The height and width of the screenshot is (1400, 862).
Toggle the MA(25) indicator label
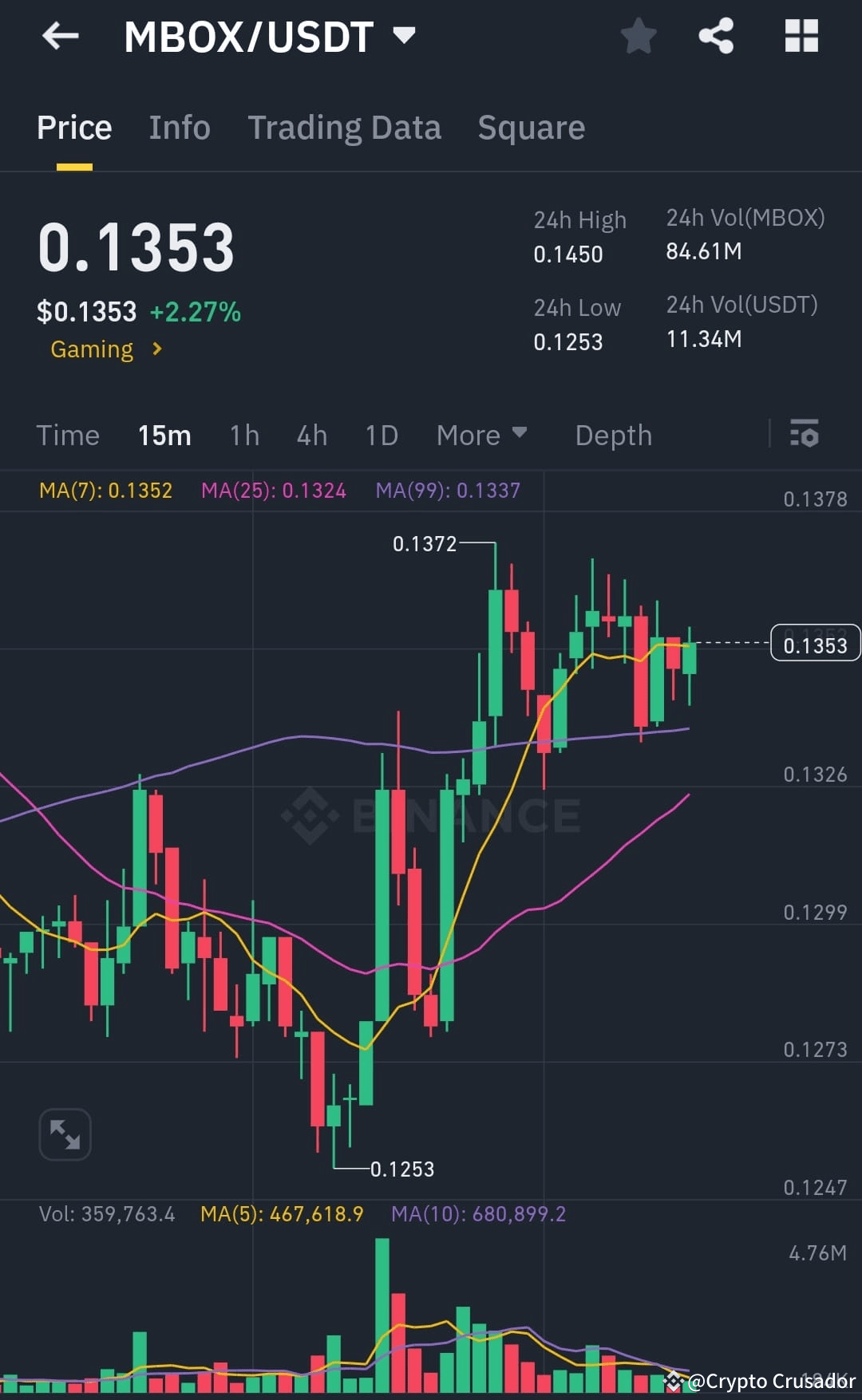pos(273,491)
